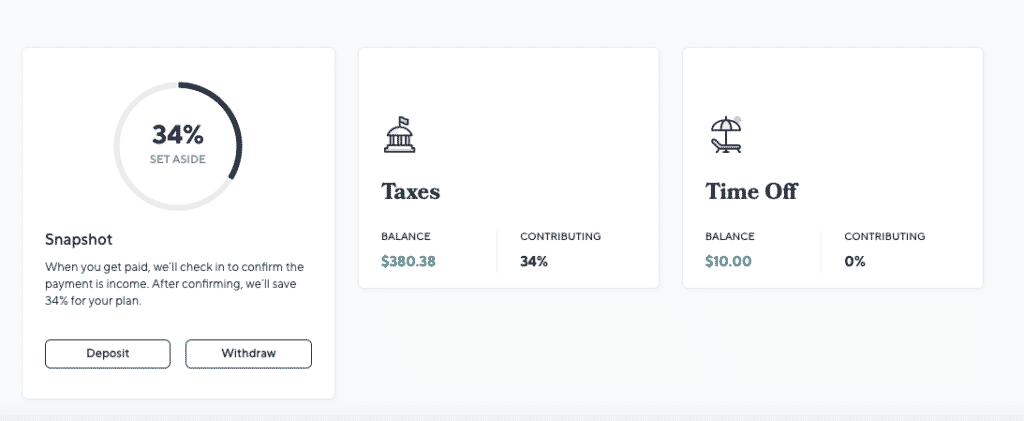The image size is (1024, 421).
Task: Click the Withdraw button
Action: (248, 354)
